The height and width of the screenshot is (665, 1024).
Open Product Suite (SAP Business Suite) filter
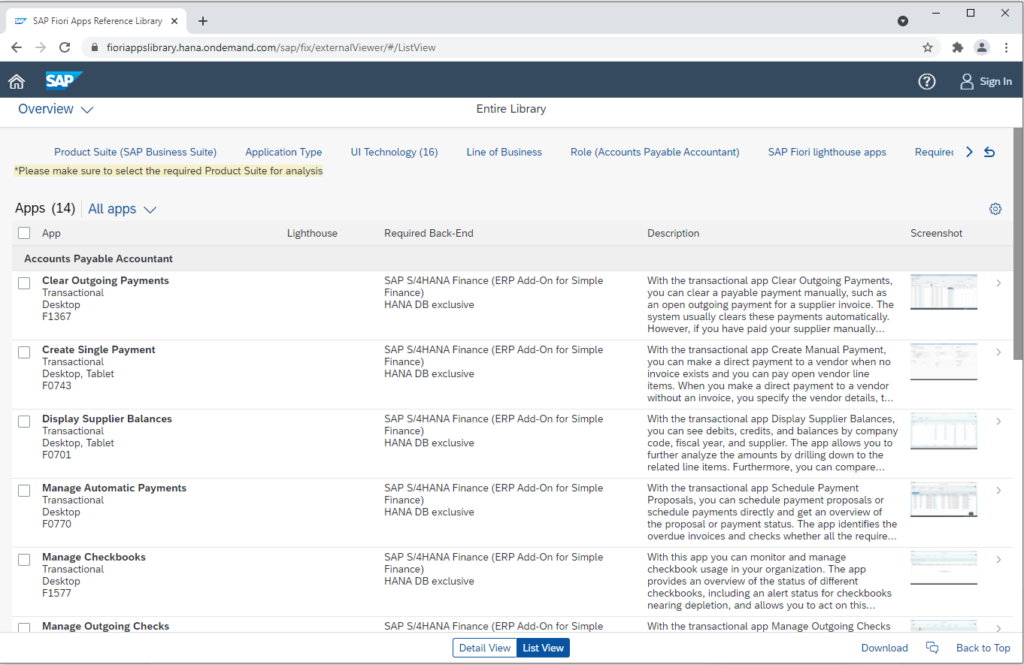(135, 152)
